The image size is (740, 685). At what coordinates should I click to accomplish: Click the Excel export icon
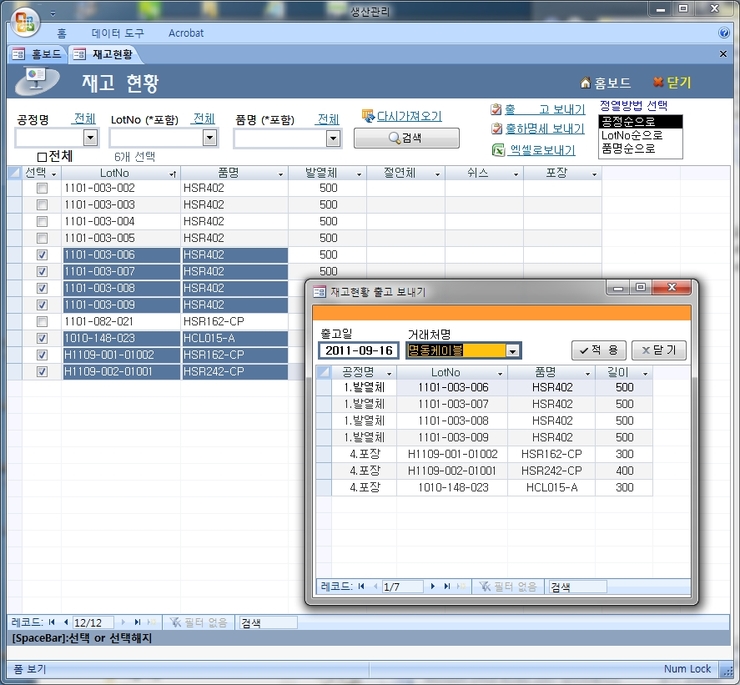pos(498,150)
